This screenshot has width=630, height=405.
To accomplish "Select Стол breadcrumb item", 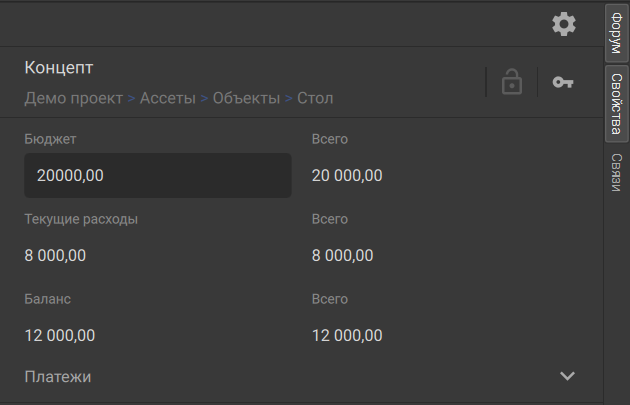I will pyautogui.click(x=315, y=98).
